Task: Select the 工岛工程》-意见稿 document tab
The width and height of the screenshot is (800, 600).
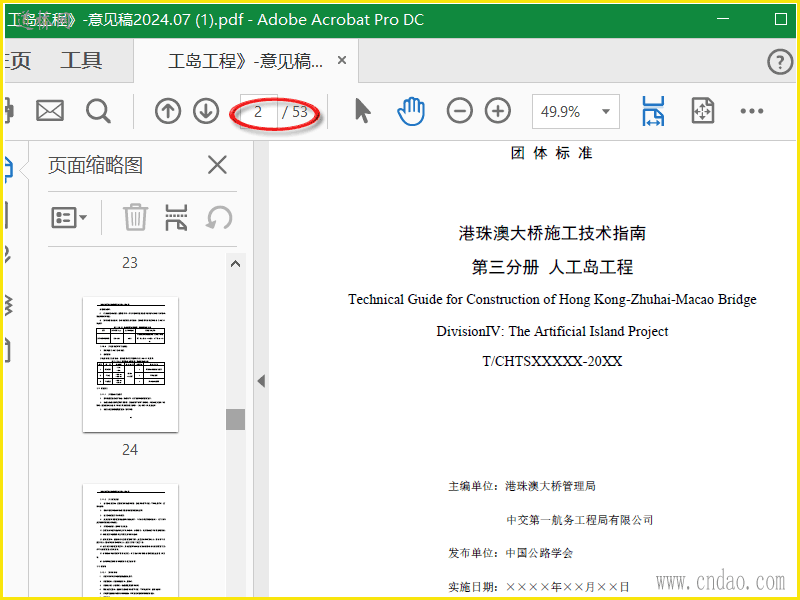Action: point(245,61)
